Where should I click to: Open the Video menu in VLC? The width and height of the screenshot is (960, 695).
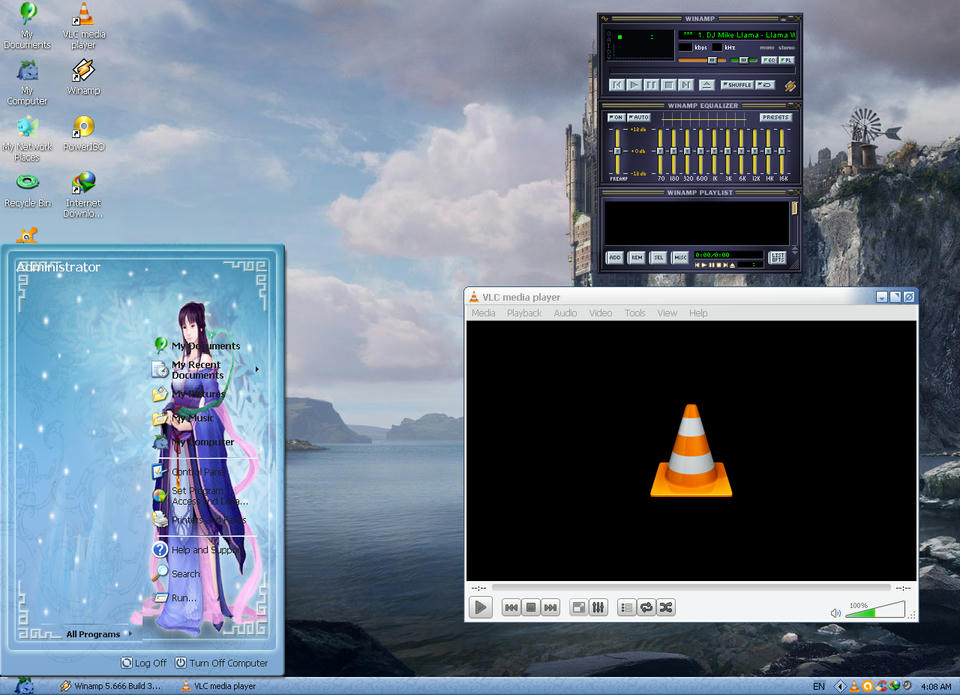601,313
